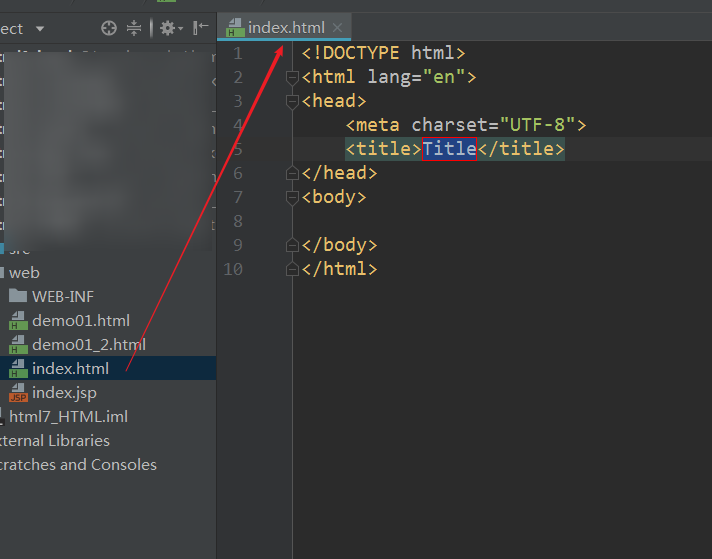Click the WEB-INF folder icon

18,296
